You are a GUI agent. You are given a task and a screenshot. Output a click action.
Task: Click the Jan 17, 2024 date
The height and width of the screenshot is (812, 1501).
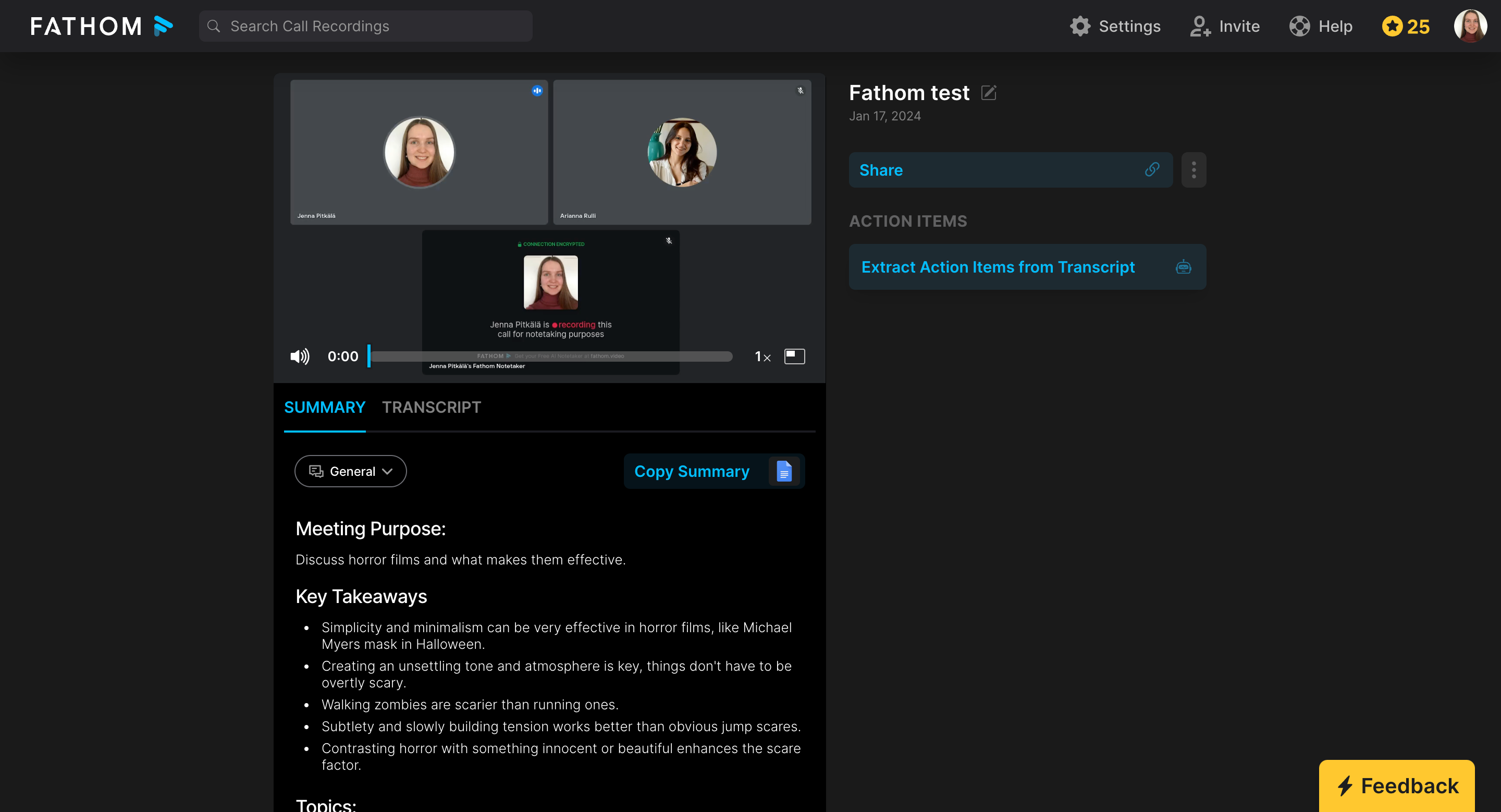[884, 116]
